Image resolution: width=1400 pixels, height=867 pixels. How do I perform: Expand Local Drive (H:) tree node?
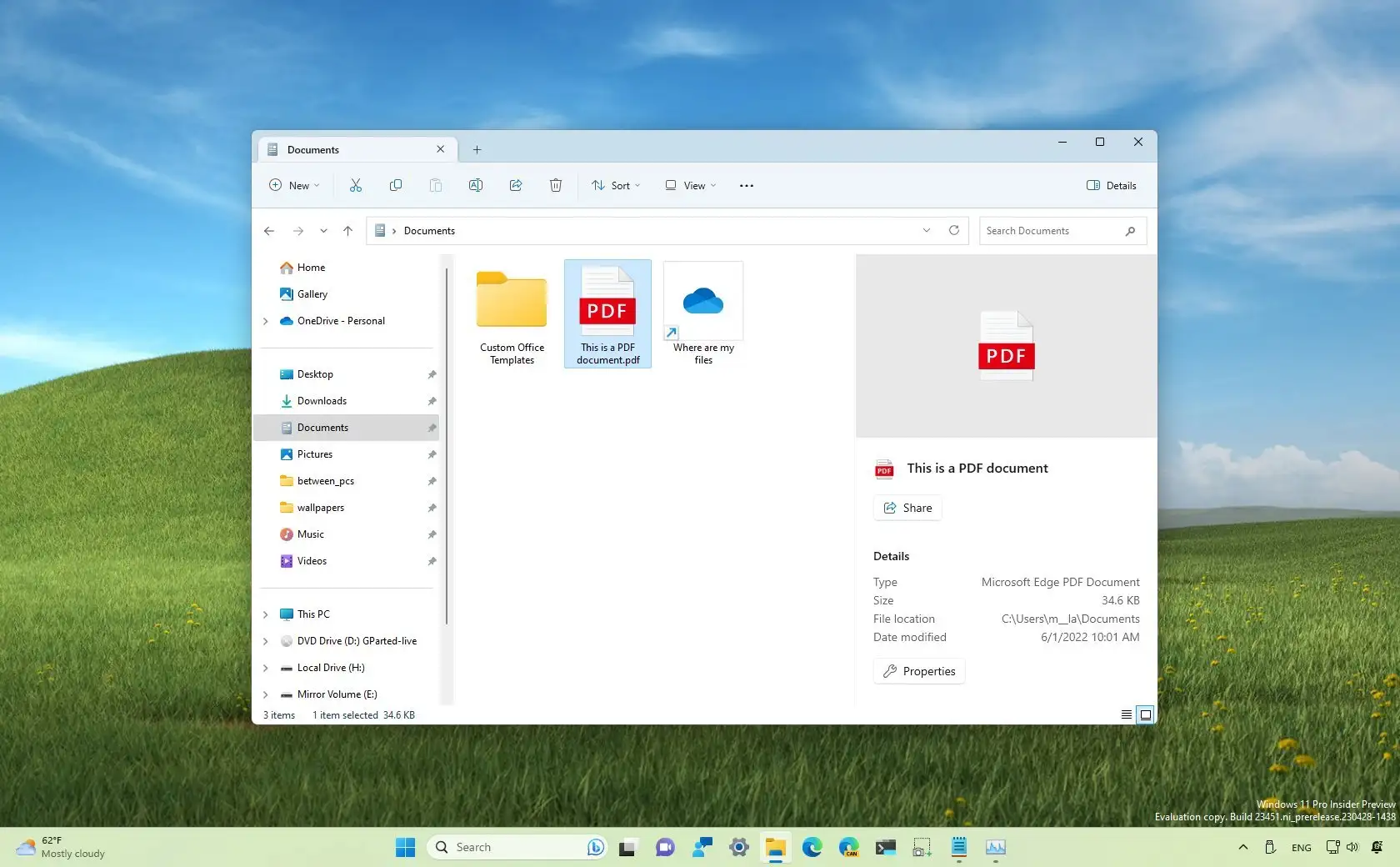[266, 668]
